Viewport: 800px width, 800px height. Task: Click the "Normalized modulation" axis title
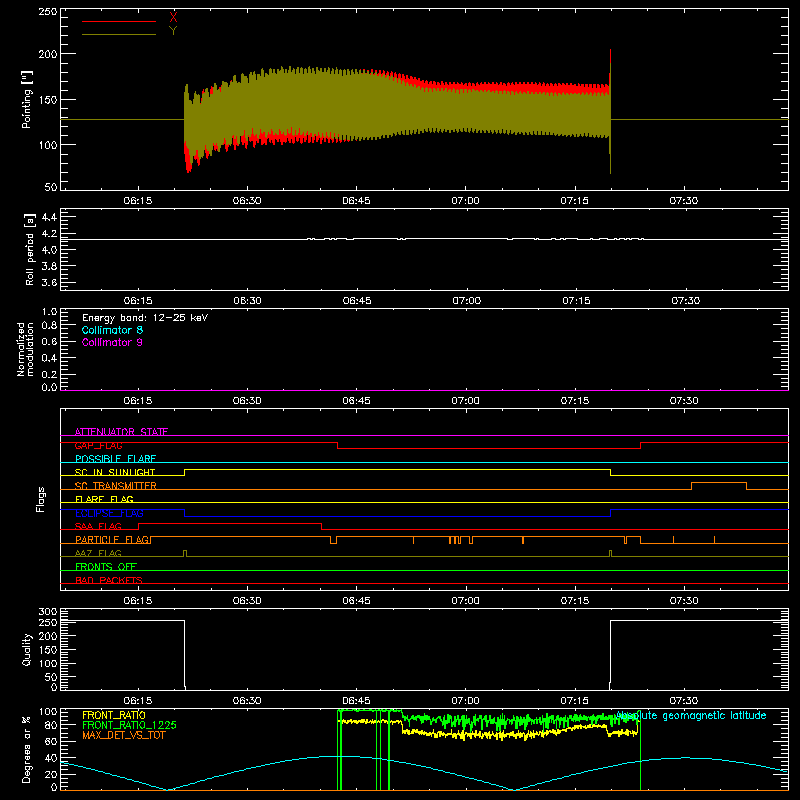[x=25, y=349]
